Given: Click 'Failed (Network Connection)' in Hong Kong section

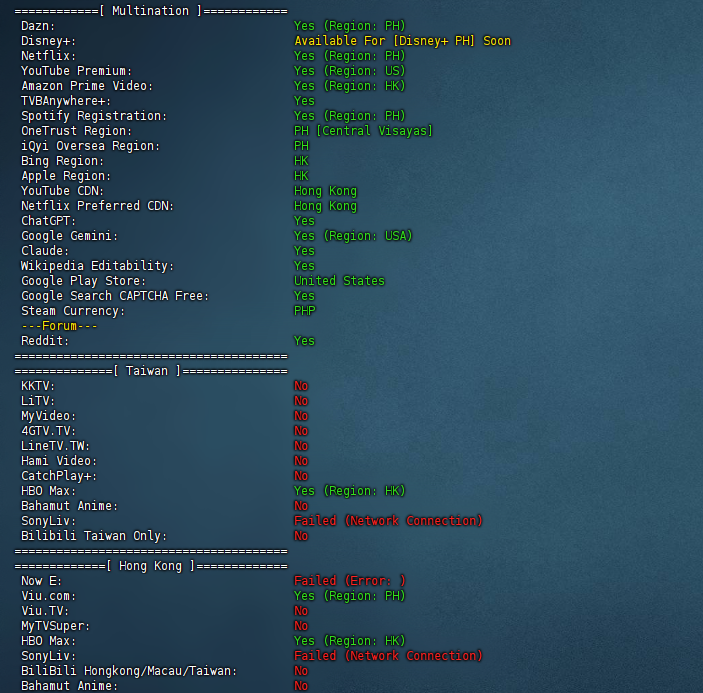Looking at the screenshot, I should pos(388,656).
